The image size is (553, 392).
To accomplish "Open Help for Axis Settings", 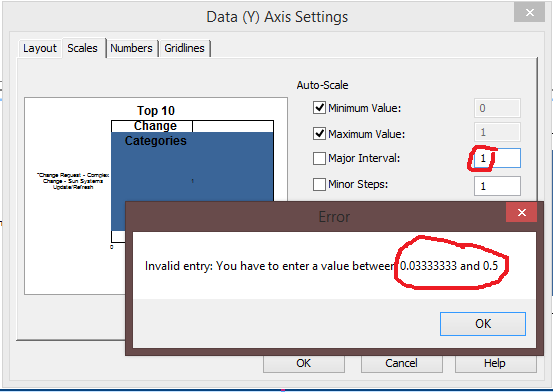I will click(495, 363).
